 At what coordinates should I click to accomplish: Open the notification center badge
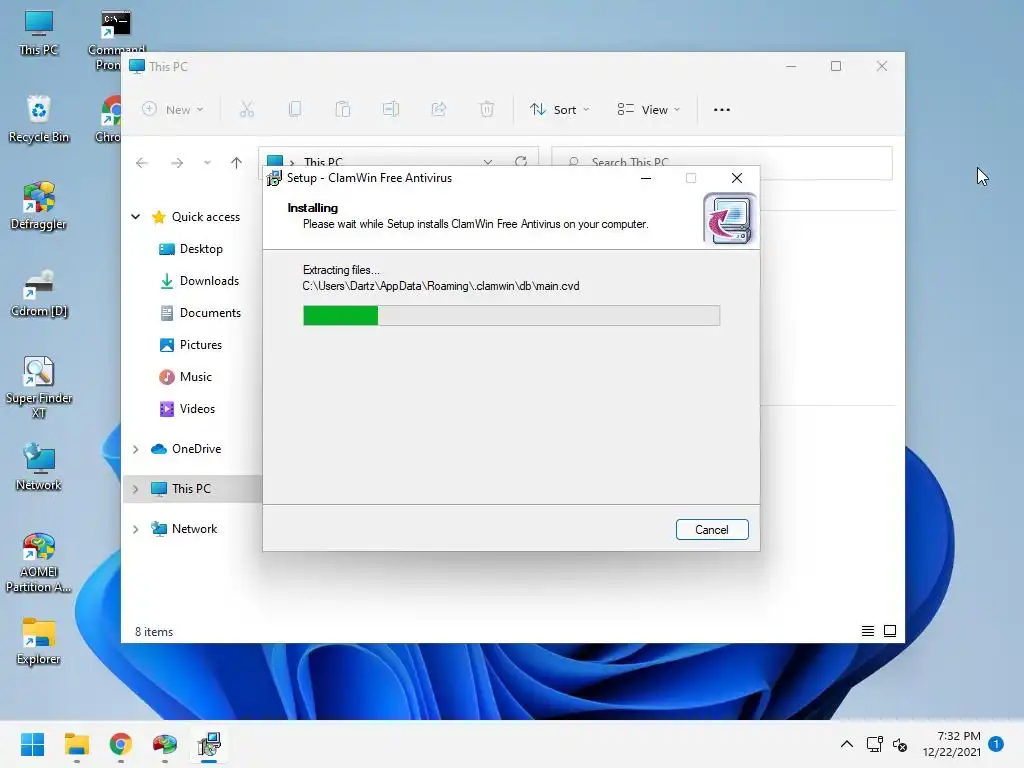(996, 744)
